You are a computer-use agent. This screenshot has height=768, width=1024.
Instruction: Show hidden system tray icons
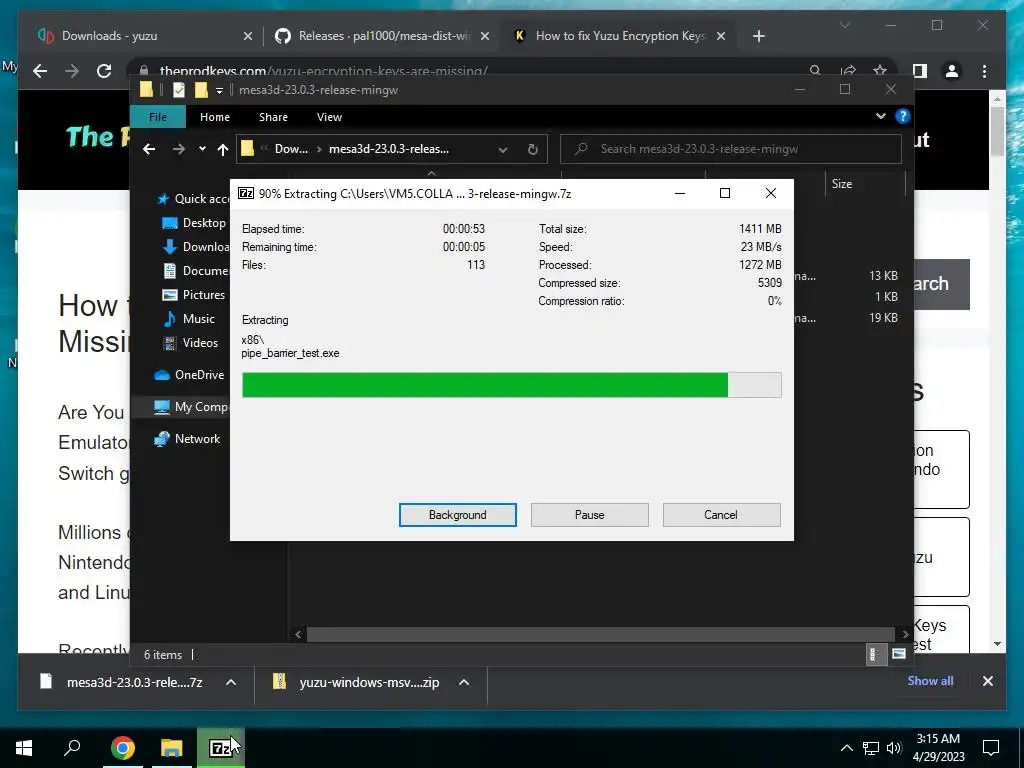[x=846, y=748]
